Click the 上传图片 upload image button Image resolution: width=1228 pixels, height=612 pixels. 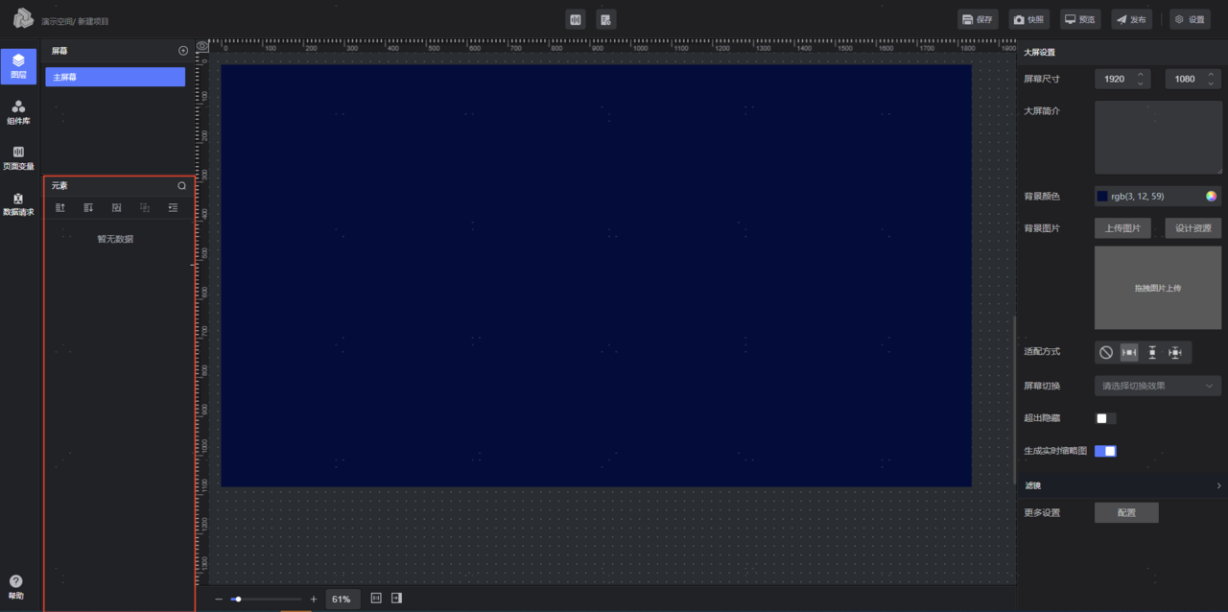(x=1123, y=228)
